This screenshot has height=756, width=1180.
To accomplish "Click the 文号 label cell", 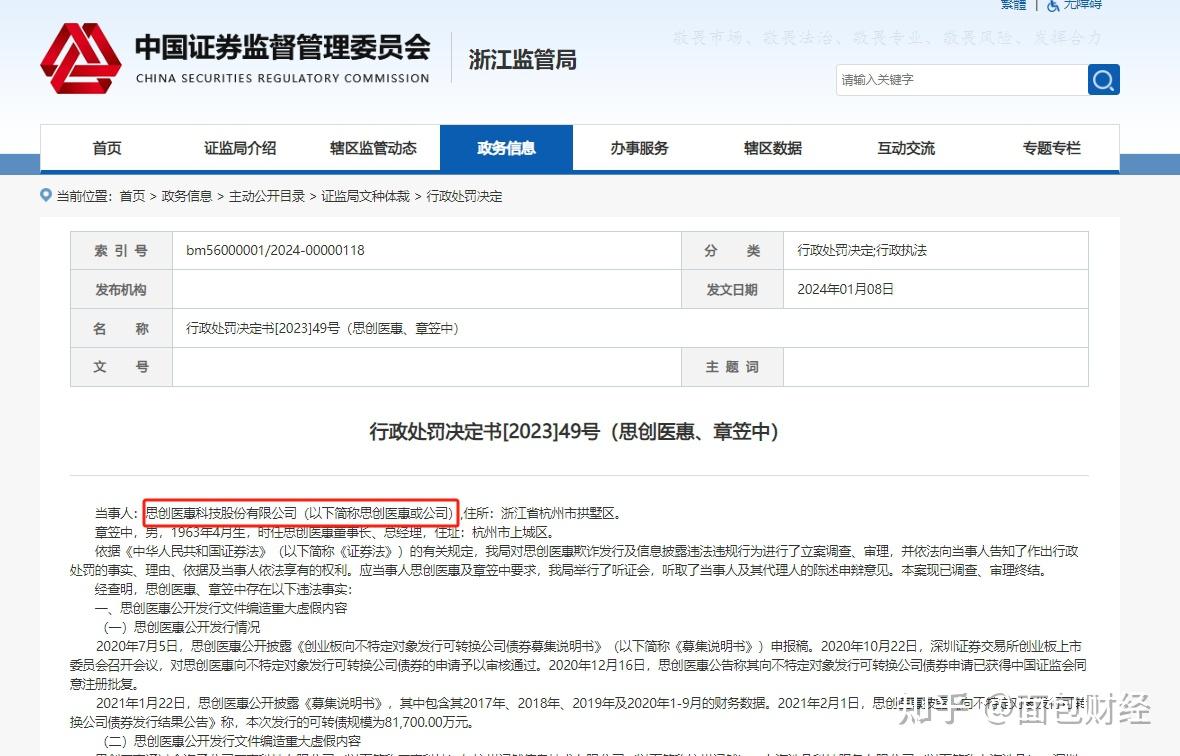I will (121, 367).
